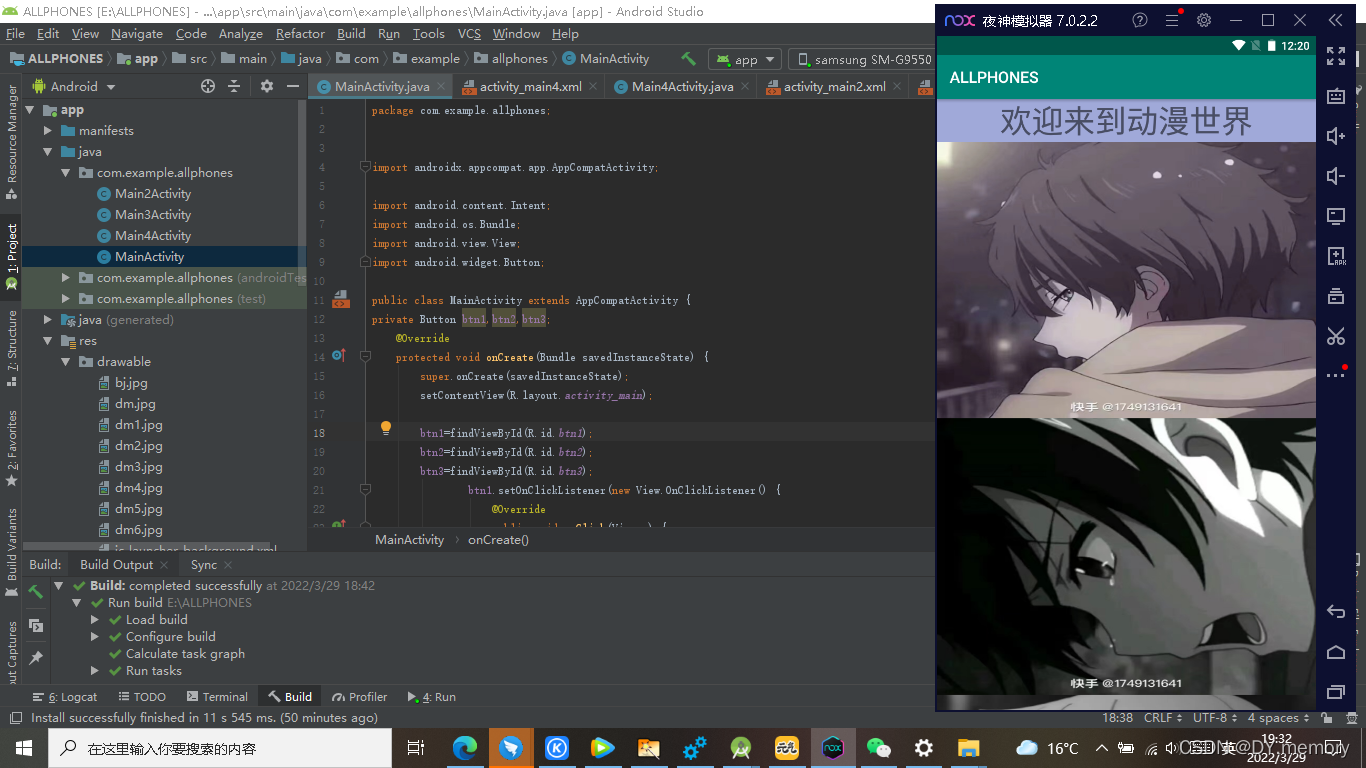Click the lightbulb intention icon on line 18
Viewport: 1366px width, 768px height.
pos(385,429)
